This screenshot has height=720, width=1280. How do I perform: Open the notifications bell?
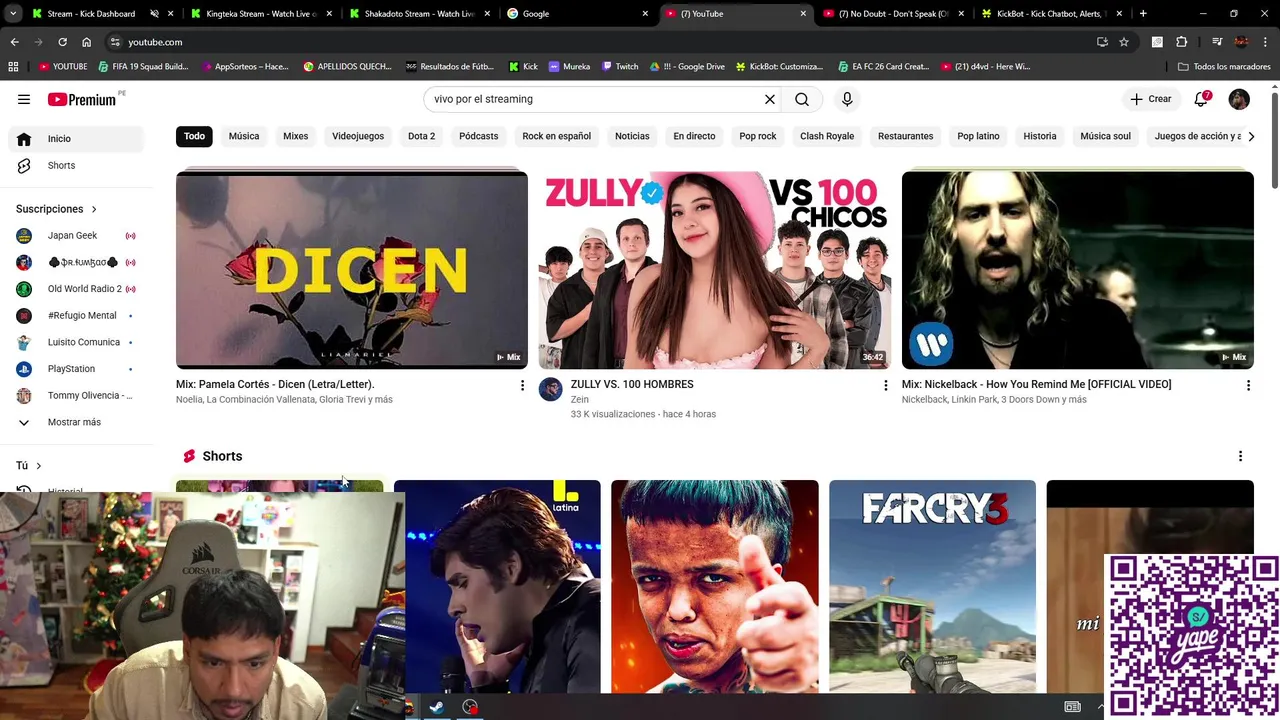click(x=1202, y=99)
